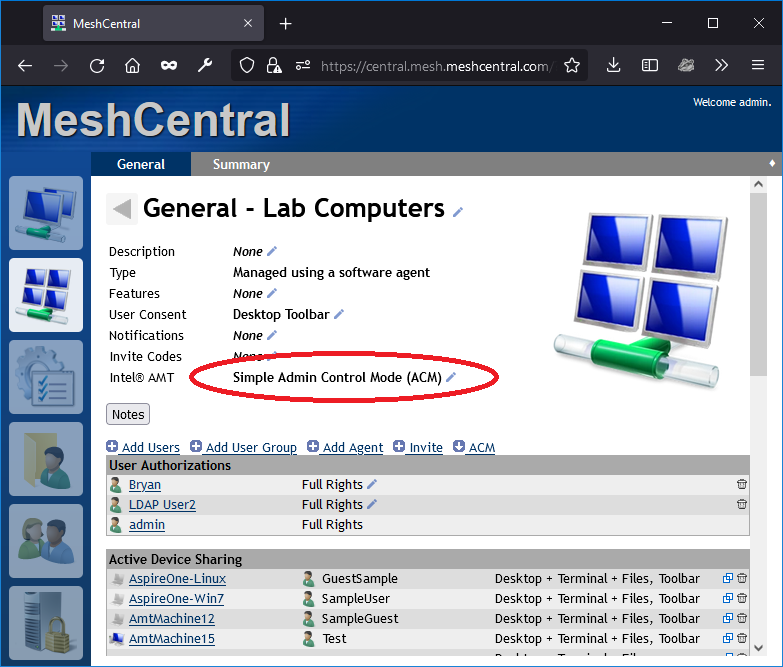Open AmtMachine12 device link
This screenshot has width=783, height=667.
pyautogui.click(x=171, y=619)
